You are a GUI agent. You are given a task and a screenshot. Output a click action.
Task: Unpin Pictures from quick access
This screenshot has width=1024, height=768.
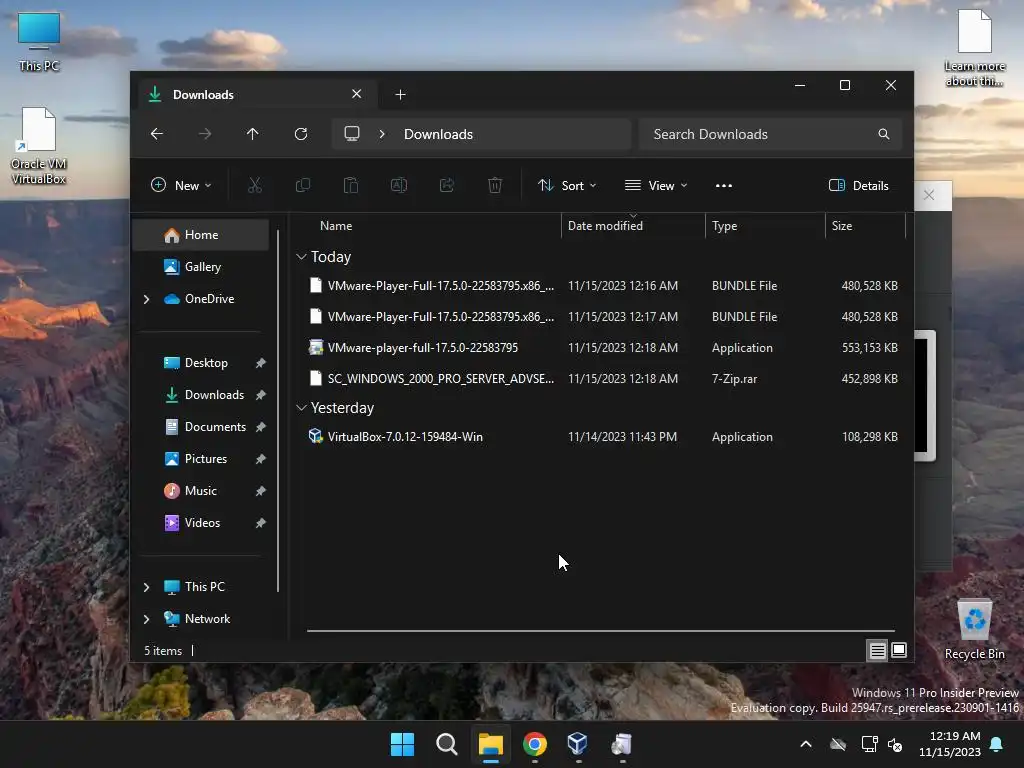[x=261, y=459]
